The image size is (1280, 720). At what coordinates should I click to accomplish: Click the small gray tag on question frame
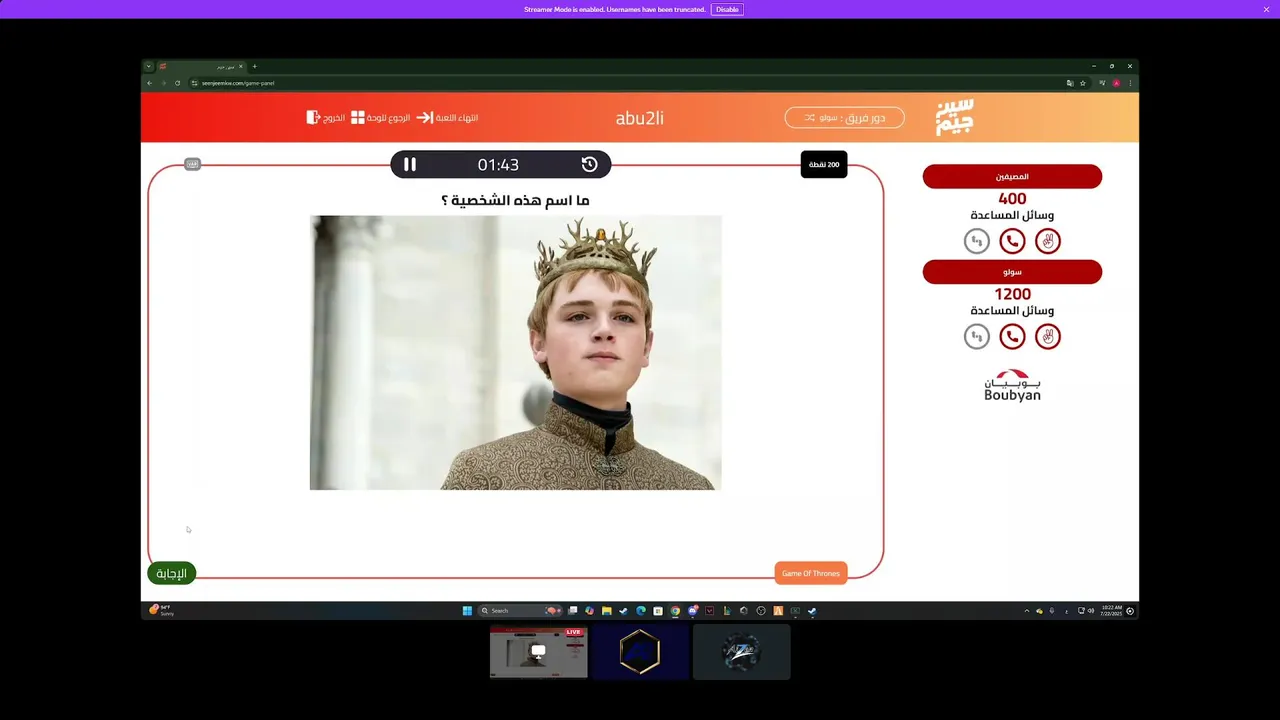193,164
